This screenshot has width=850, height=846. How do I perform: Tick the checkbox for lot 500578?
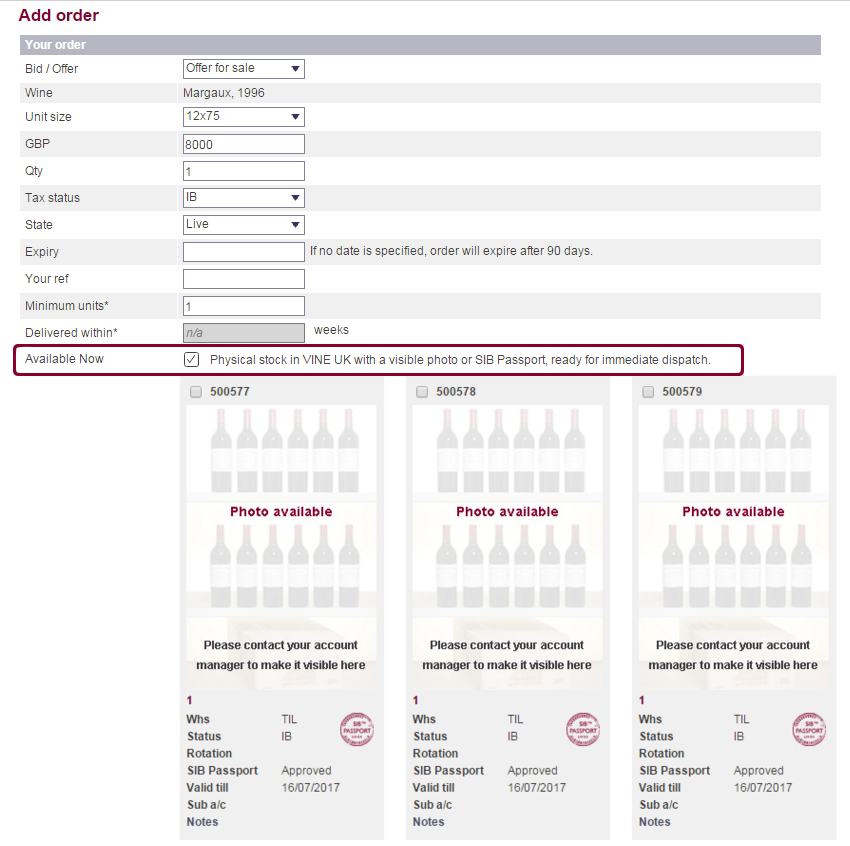coord(422,392)
